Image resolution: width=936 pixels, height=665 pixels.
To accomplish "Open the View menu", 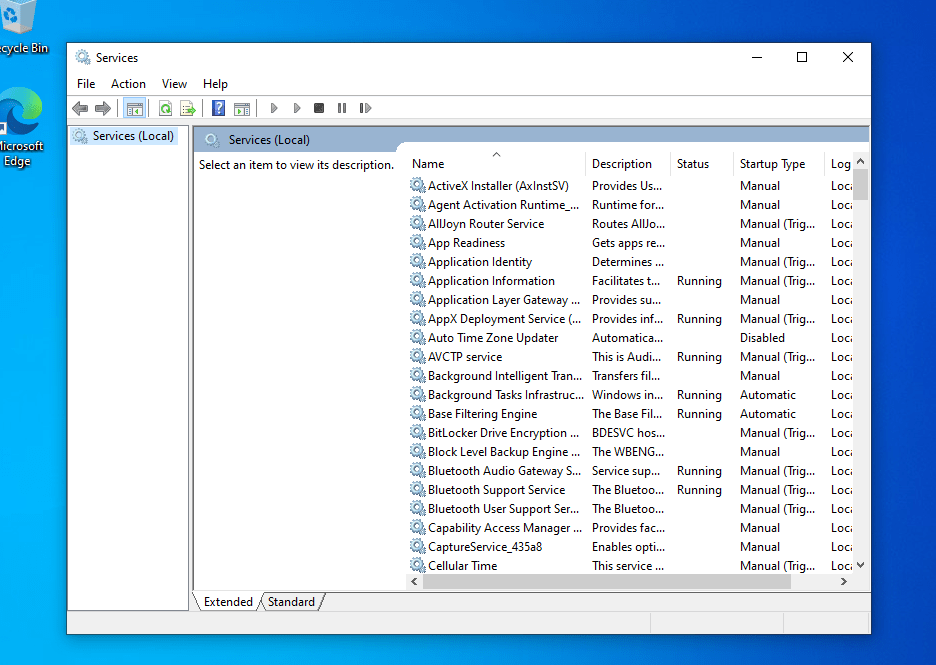I will coord(174,84).
